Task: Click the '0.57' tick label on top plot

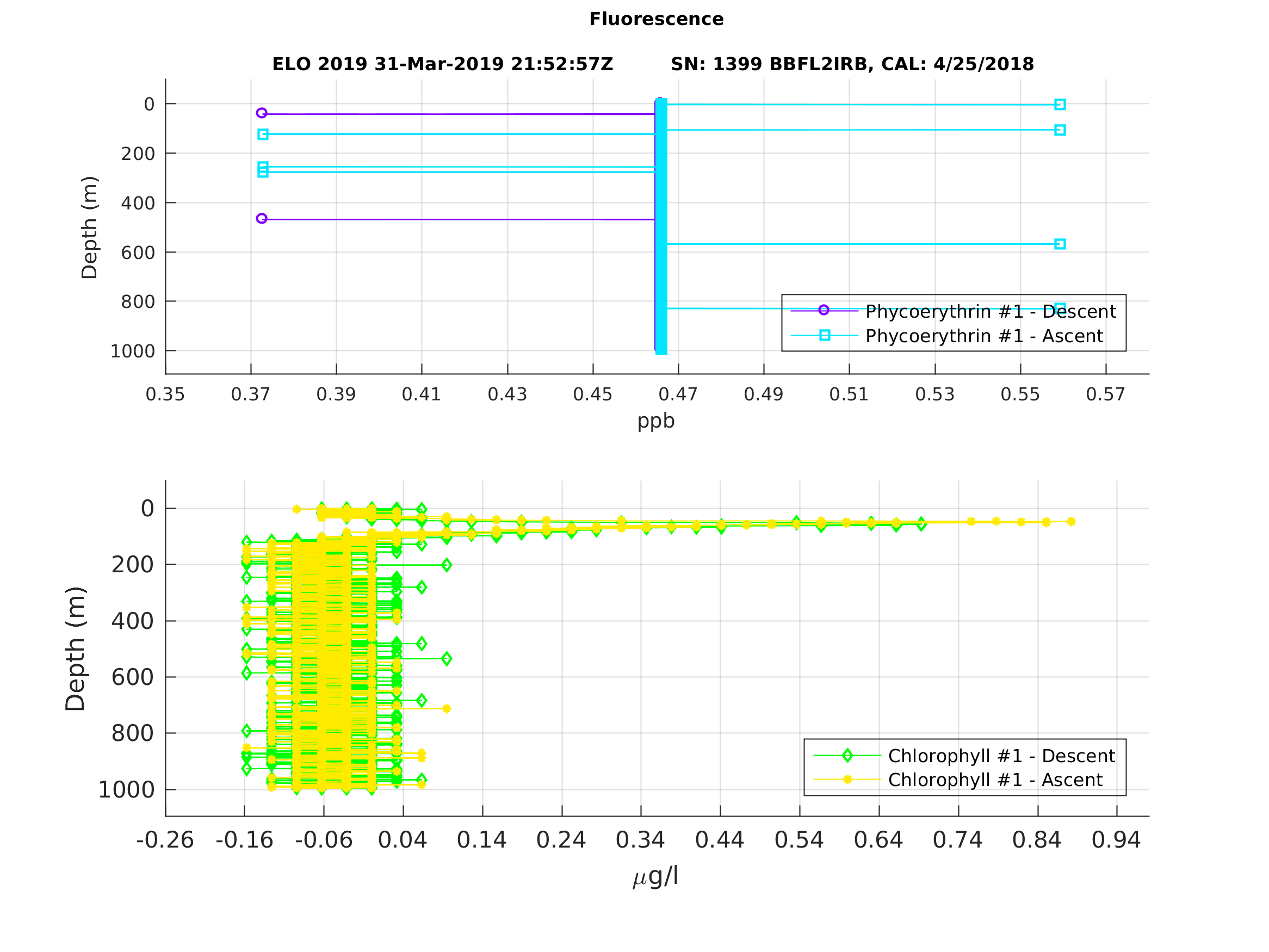Action: pyautogui.click(x=1105, y=395)
